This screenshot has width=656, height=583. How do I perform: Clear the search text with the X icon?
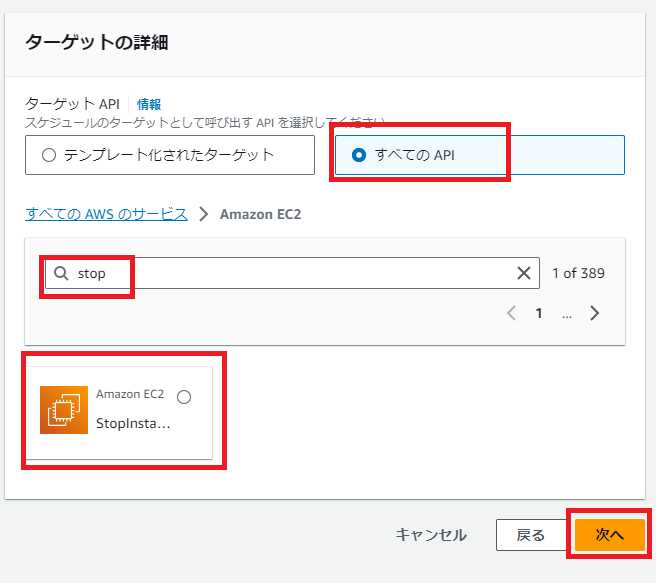coord(523,274)
